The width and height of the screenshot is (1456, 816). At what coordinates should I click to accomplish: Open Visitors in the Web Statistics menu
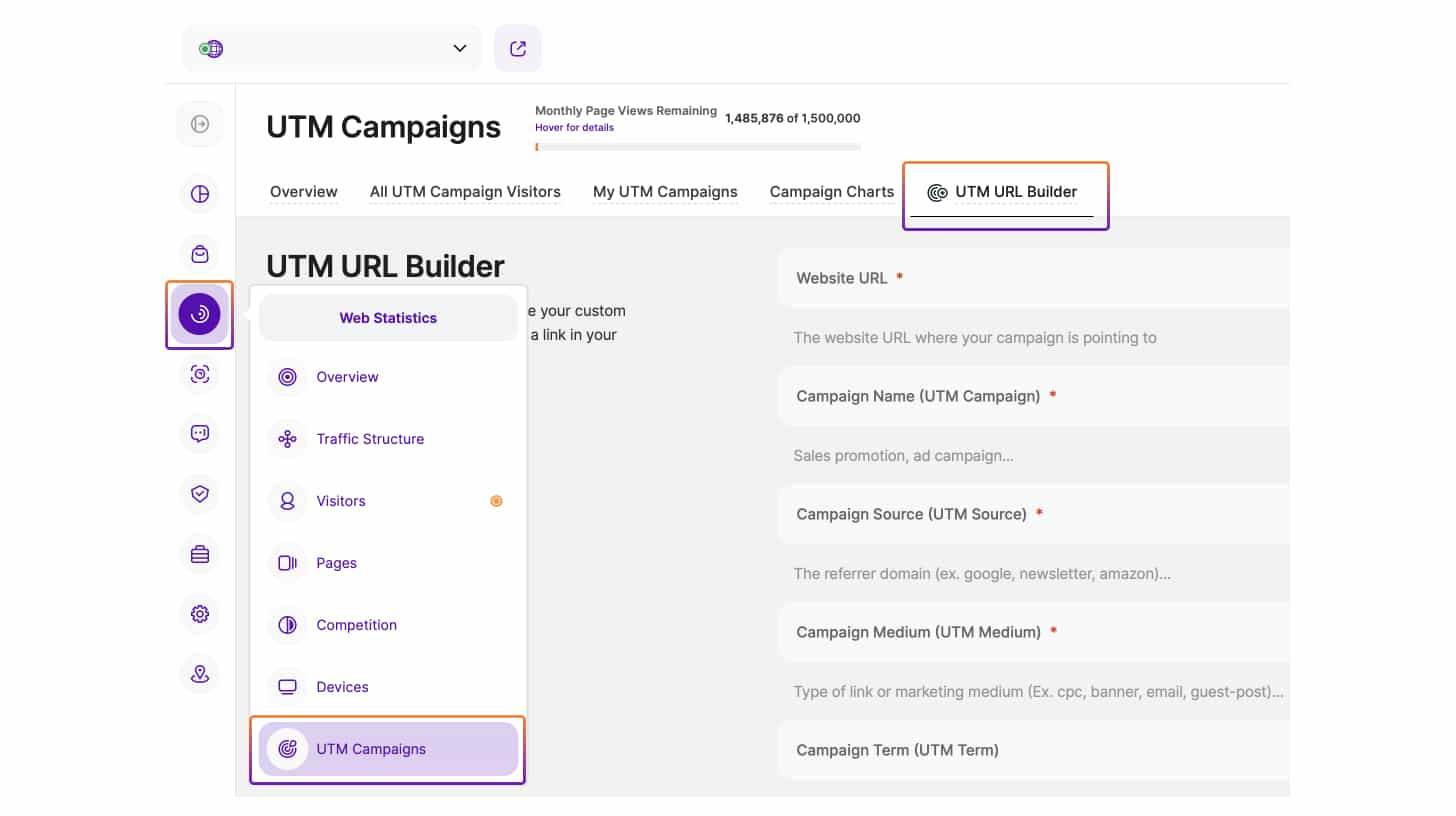coord(341,501)
